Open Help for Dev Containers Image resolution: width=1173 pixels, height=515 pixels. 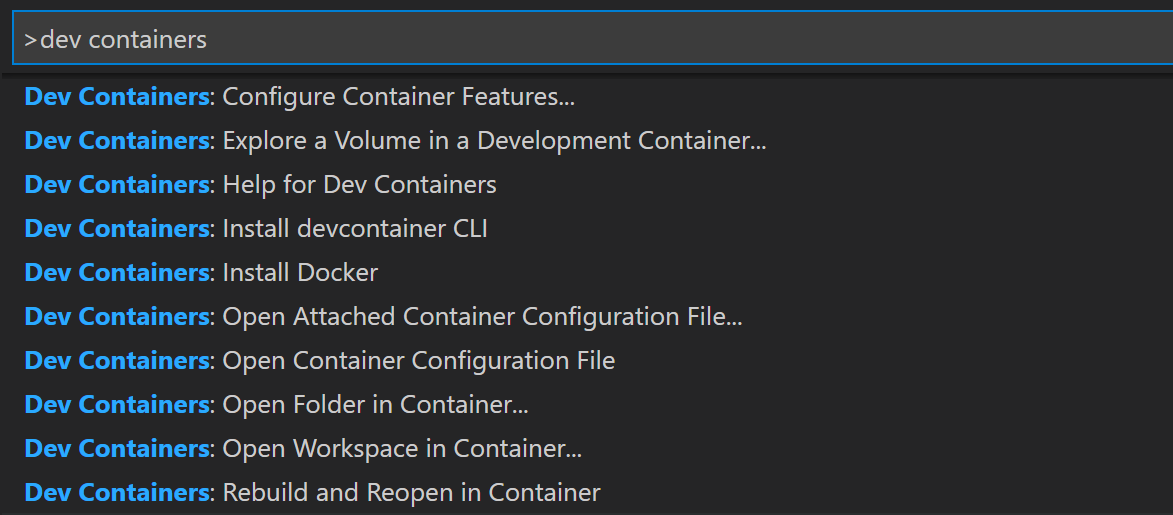[x=261, y=185]
